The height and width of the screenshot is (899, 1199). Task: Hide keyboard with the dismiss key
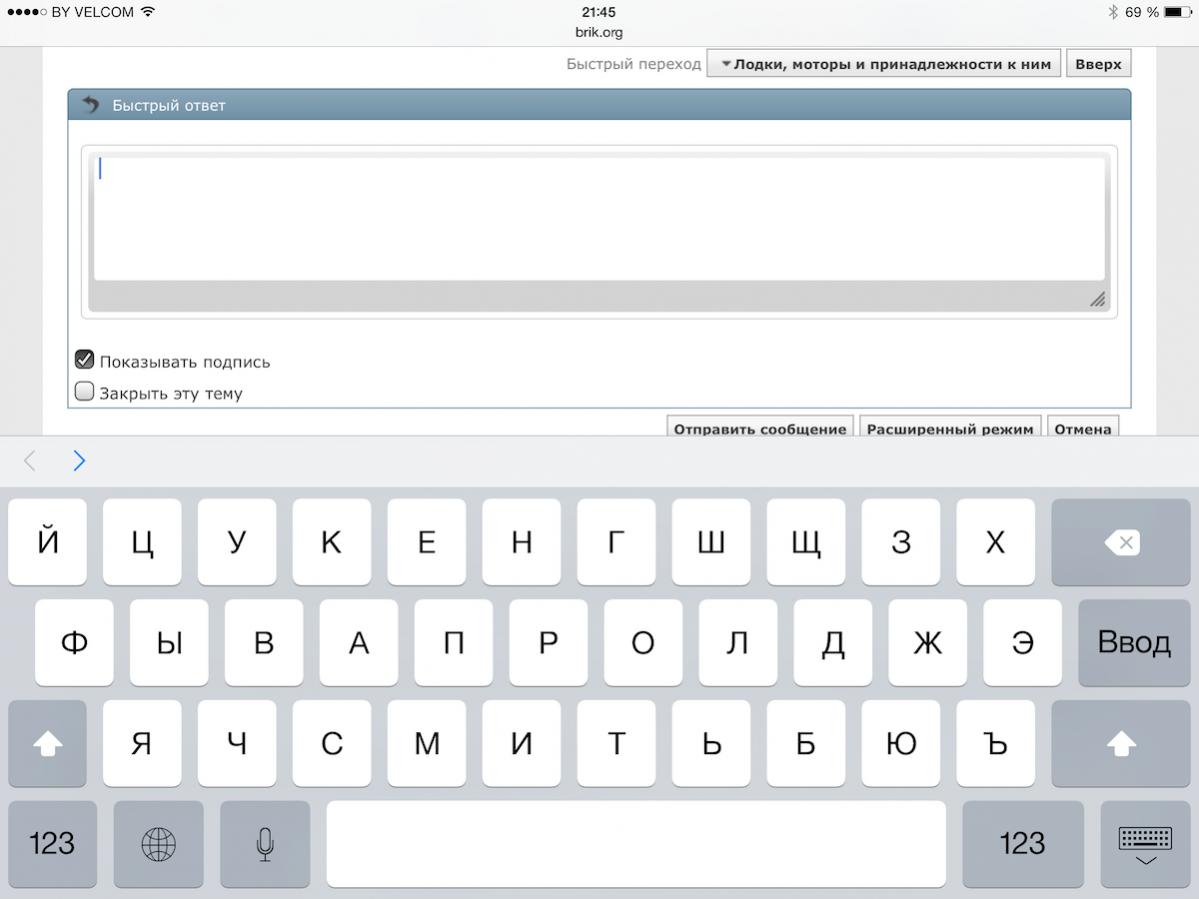[x=1145, y=844]
